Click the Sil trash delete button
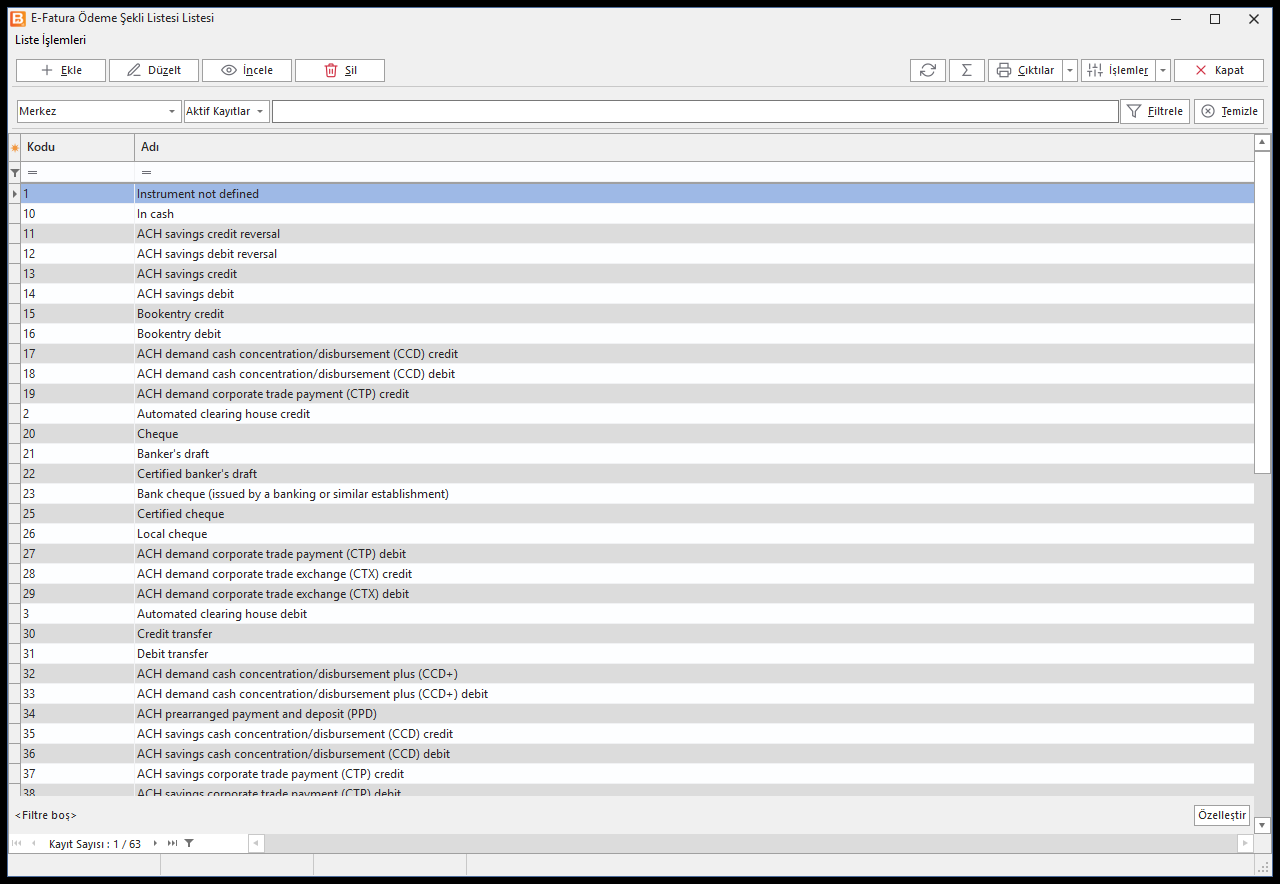Image resolution: width=1280 pixels, height=884 pixels. click(x=340, y=70)
